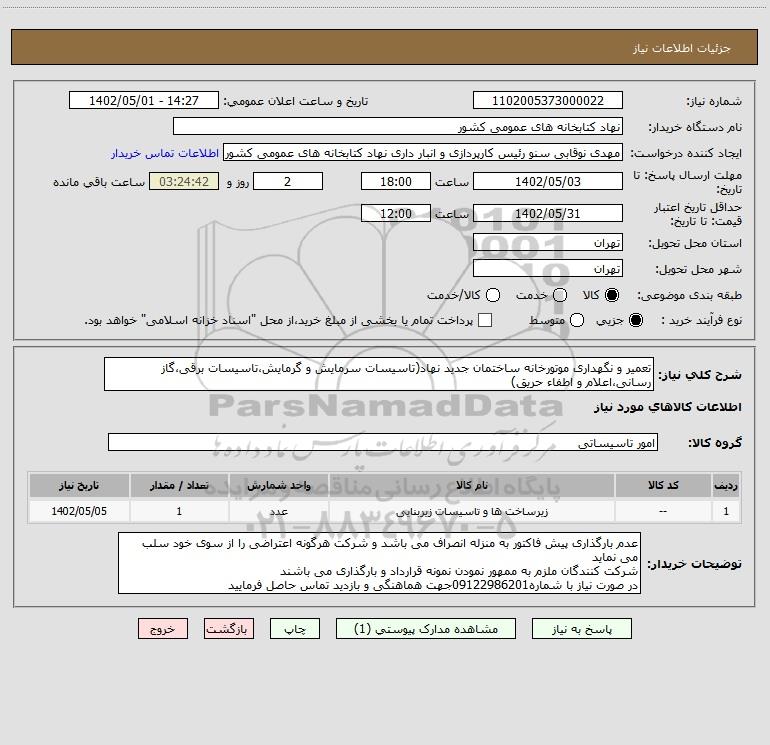Click the price validity time 12:00

click(396, 214)
